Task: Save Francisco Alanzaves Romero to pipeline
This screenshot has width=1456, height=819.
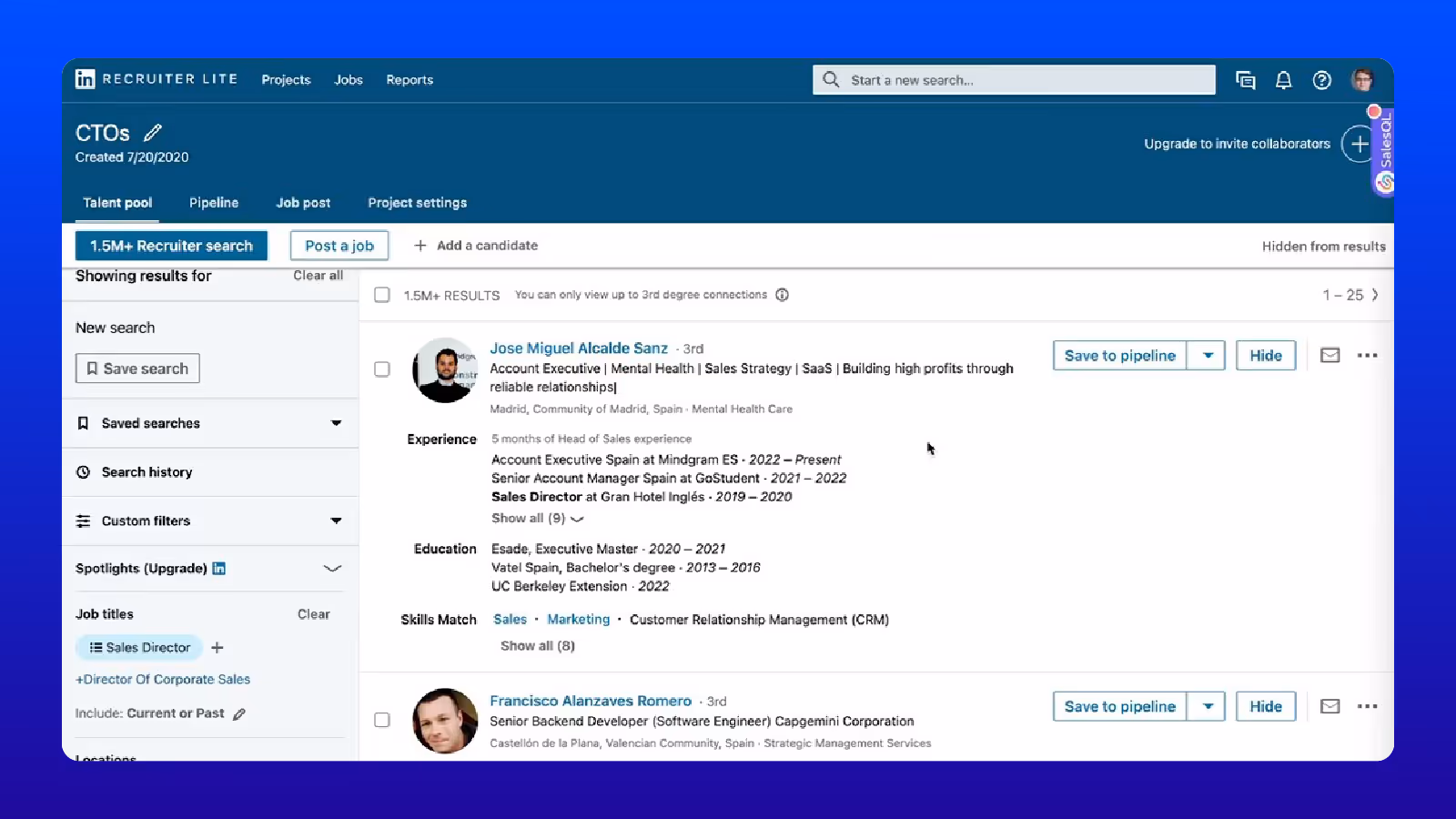Action: 1119,706
